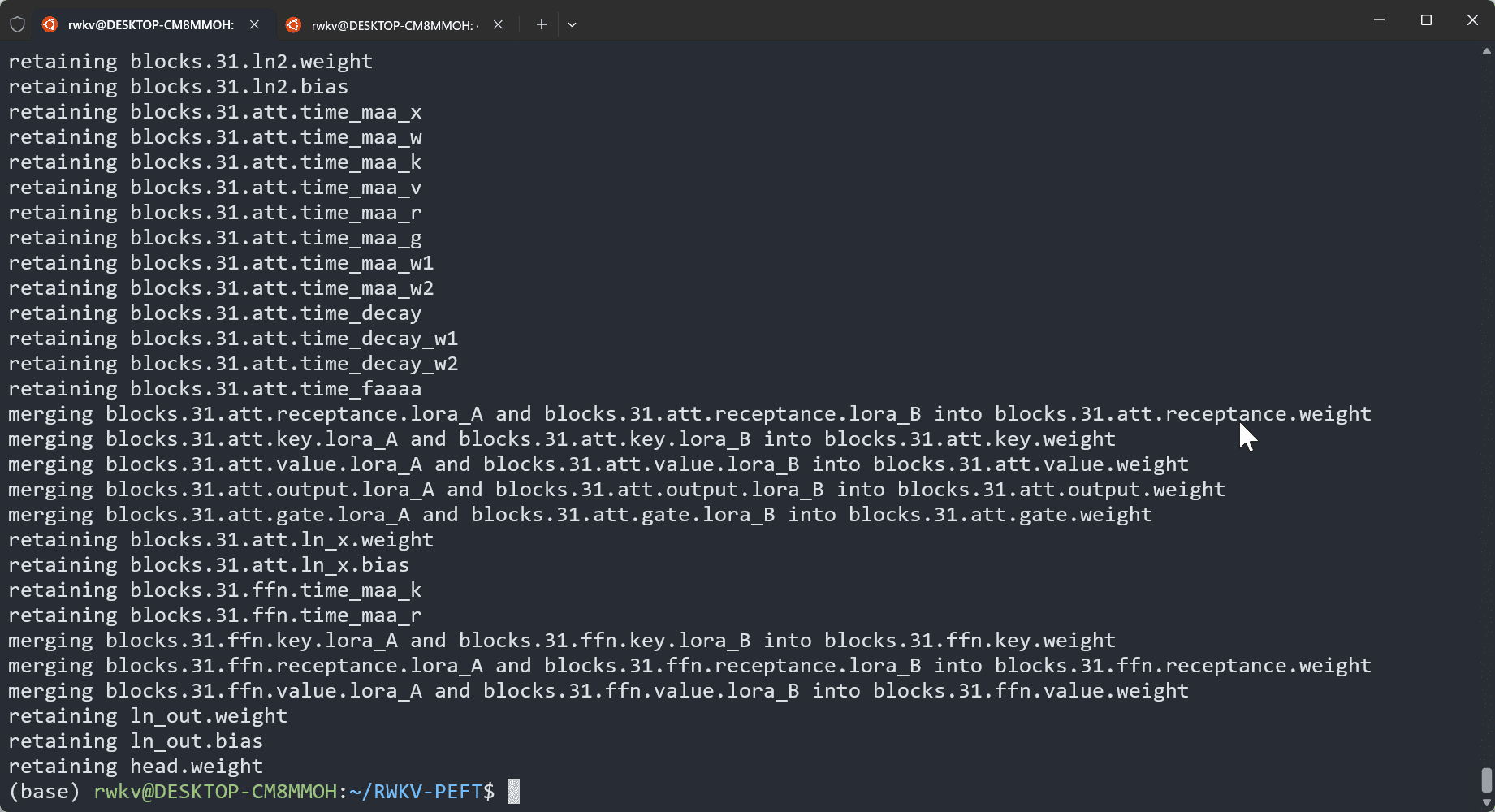Close the first terminal tab
The width and height of the screenshot is (1495, 812).
coord(254,24)
